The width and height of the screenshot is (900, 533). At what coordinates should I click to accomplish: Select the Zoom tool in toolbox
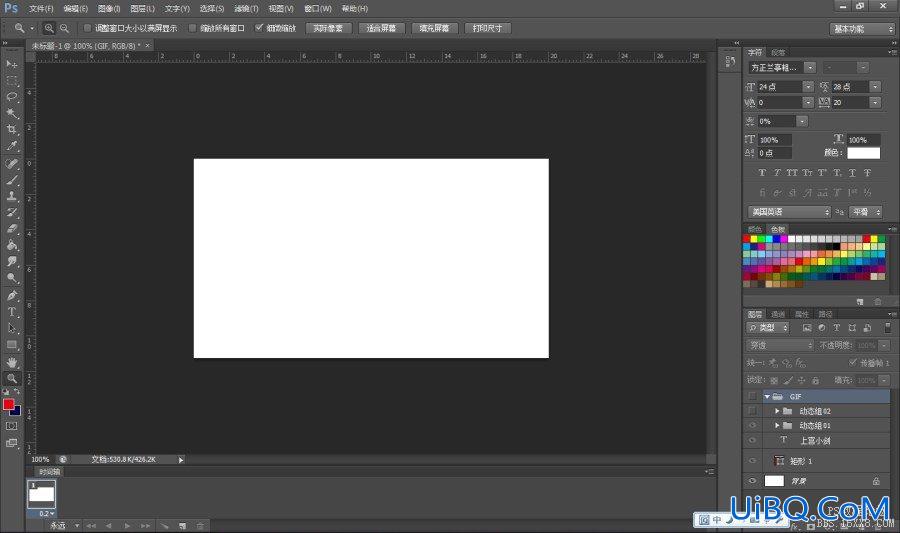(11, 379)
